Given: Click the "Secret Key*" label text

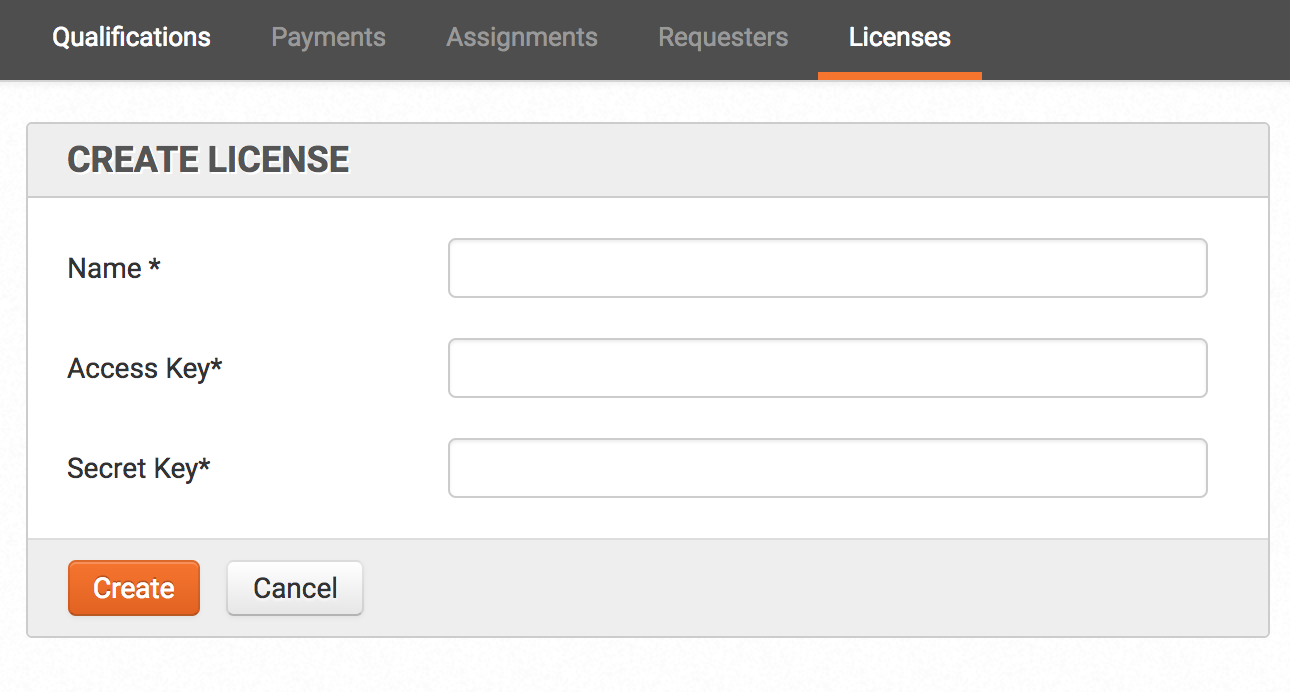Looking at the screenshot, I should pyautogui.click(x=139, y=468).
